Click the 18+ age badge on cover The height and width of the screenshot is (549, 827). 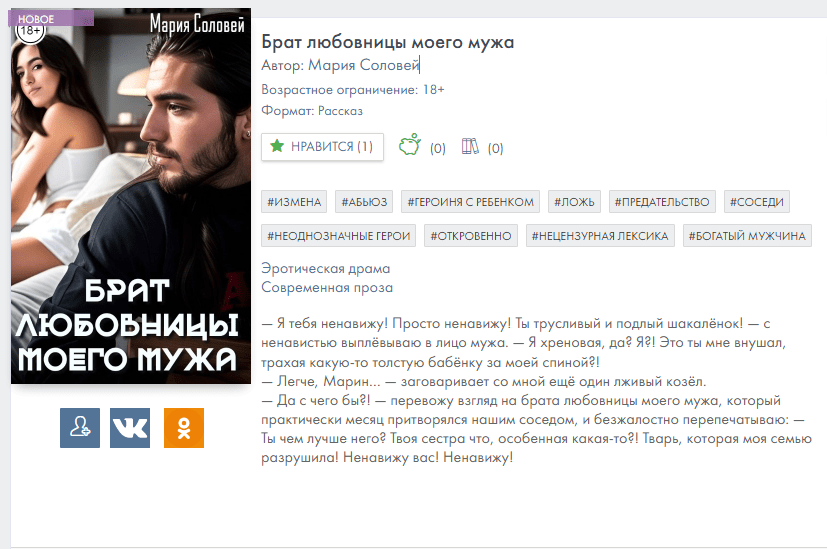tap(30, 33)
